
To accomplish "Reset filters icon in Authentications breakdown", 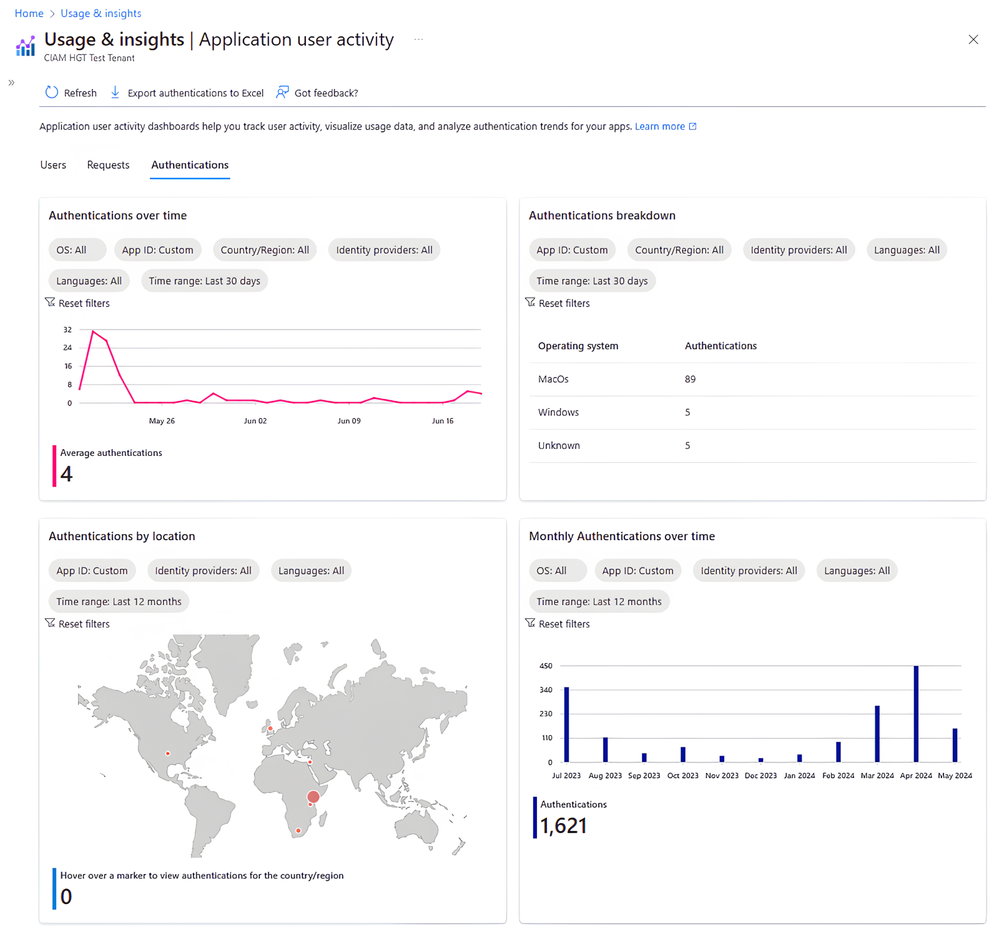I will 530,302.
